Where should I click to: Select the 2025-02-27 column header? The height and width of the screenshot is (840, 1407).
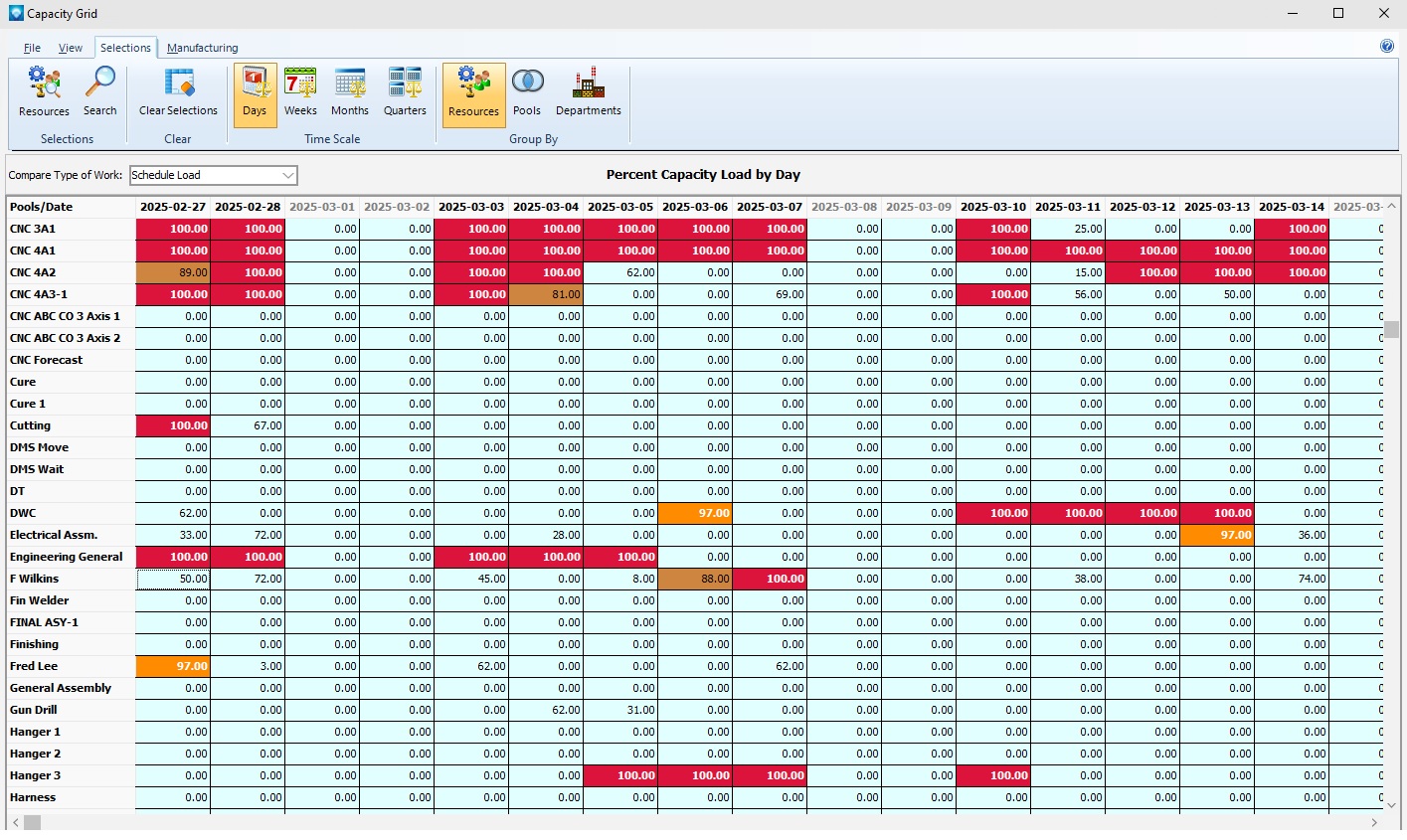tap(173, 207)
